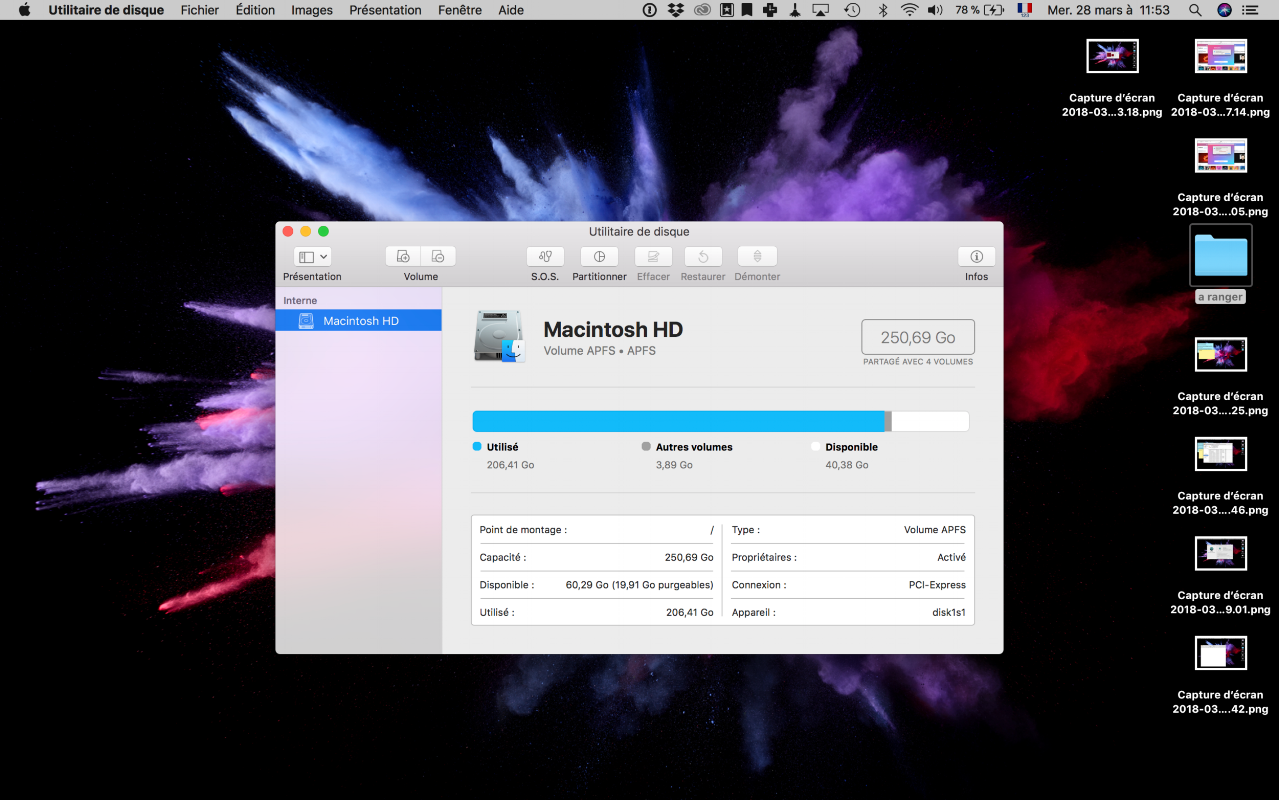The height and width of the screenshot is (800, 1279).
Task: Click the white available-space bar segment
Action: 930,421
